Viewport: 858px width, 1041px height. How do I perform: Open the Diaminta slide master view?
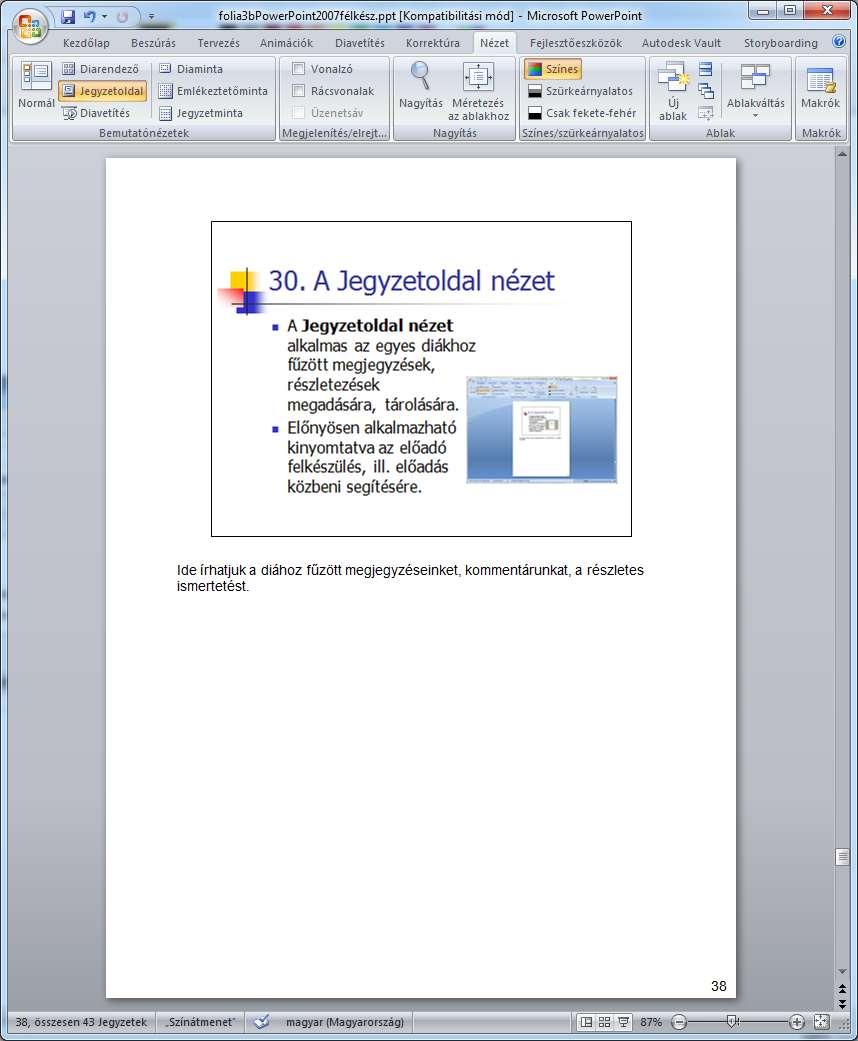coord(191,69)
